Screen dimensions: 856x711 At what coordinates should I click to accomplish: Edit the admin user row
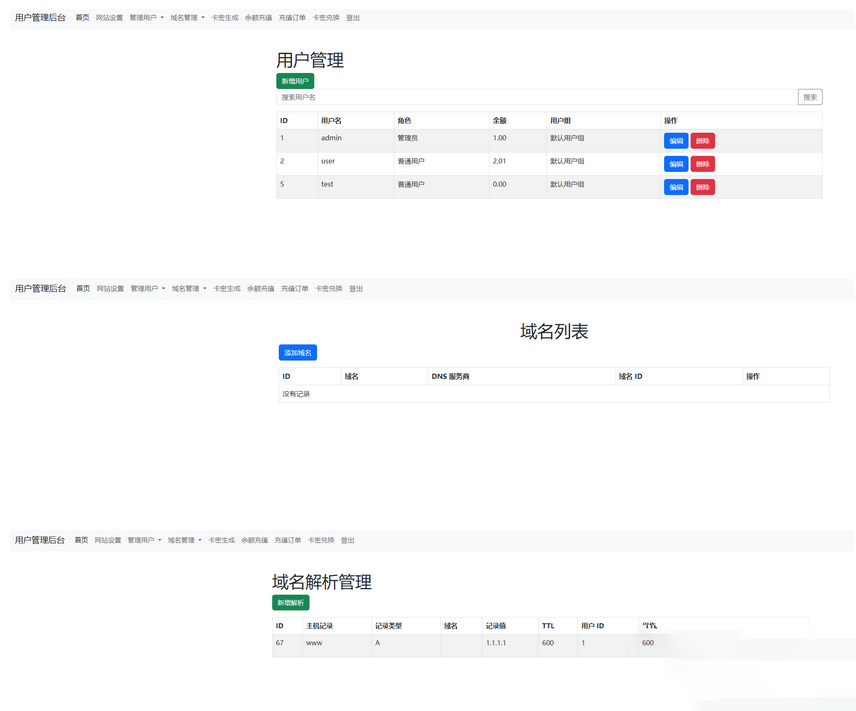click(x=676, y=141)
